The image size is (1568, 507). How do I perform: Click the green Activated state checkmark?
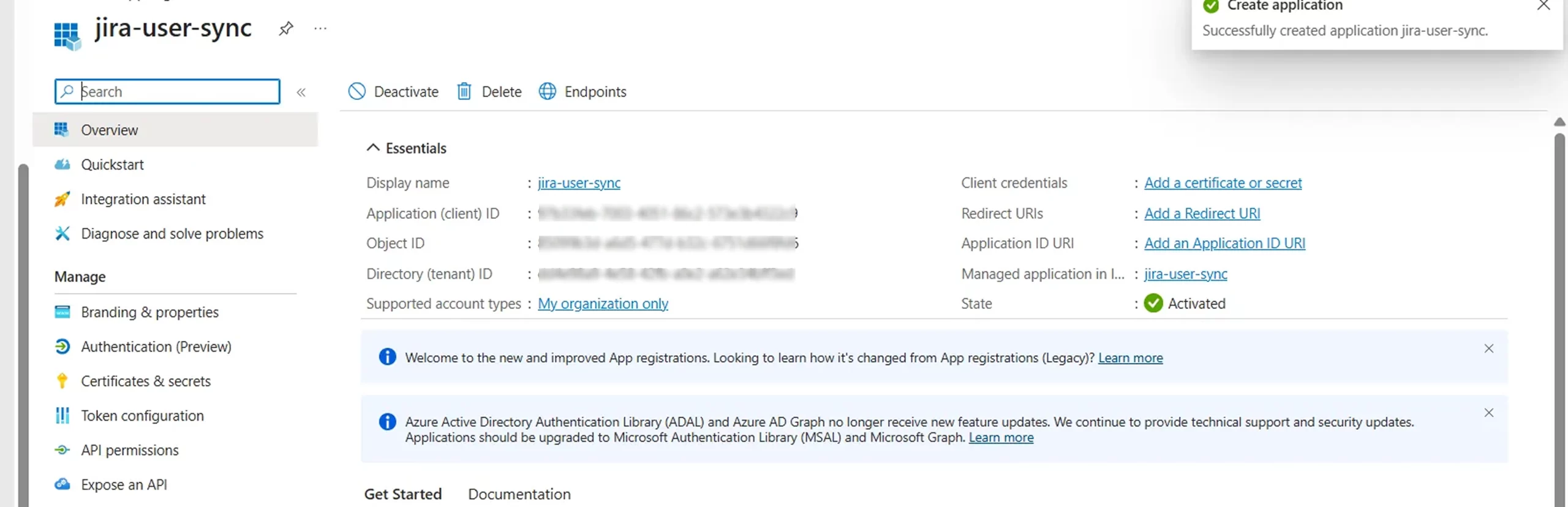click(x=1153, y=303)
